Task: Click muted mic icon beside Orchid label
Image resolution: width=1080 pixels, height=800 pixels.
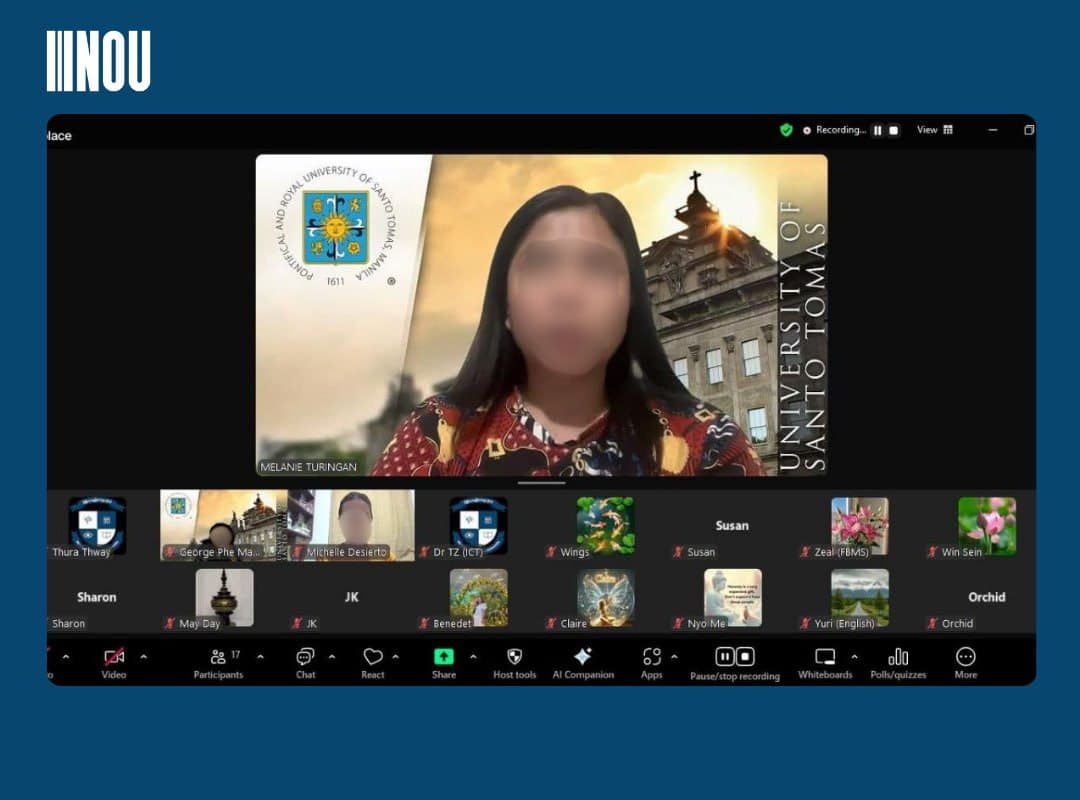Action: pyautogui.click(x=932, y=624)
